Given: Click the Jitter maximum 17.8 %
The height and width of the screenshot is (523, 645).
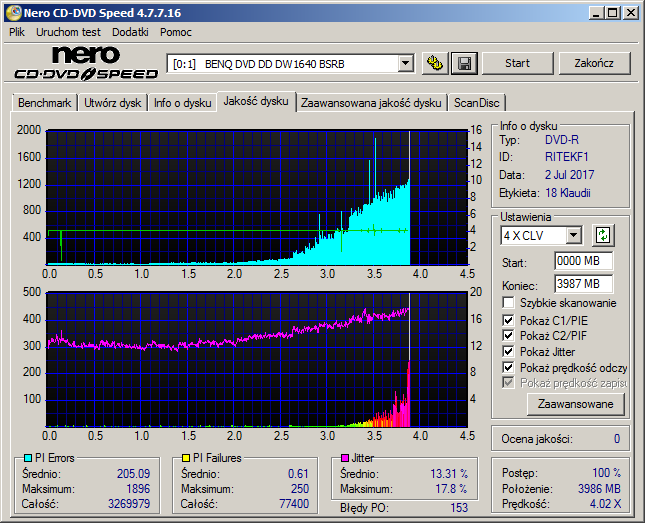Looking at the screenshot, I should 451,488.
